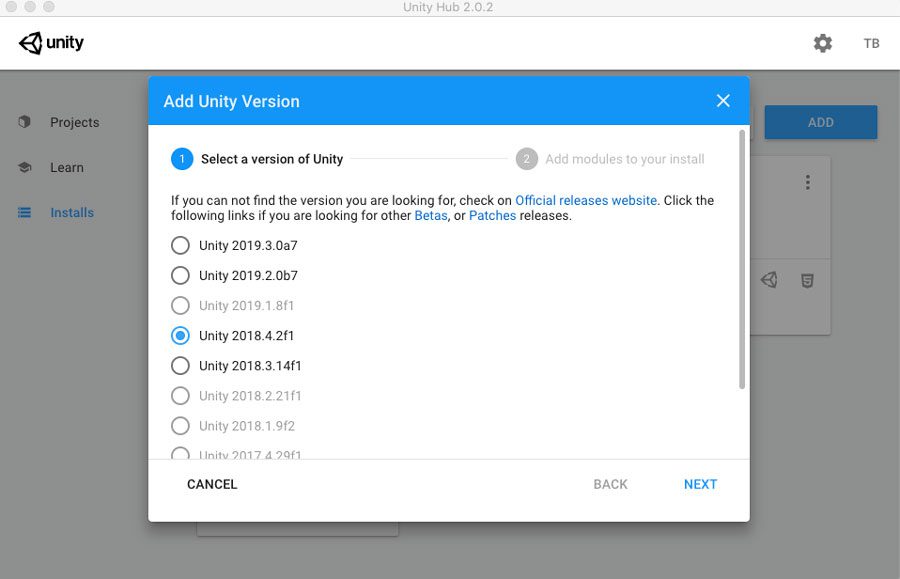Select the Unity 2018.2.21f1 radio button
Screen dimensions: 900x579
pyautogui.click(x=180, y=395)
